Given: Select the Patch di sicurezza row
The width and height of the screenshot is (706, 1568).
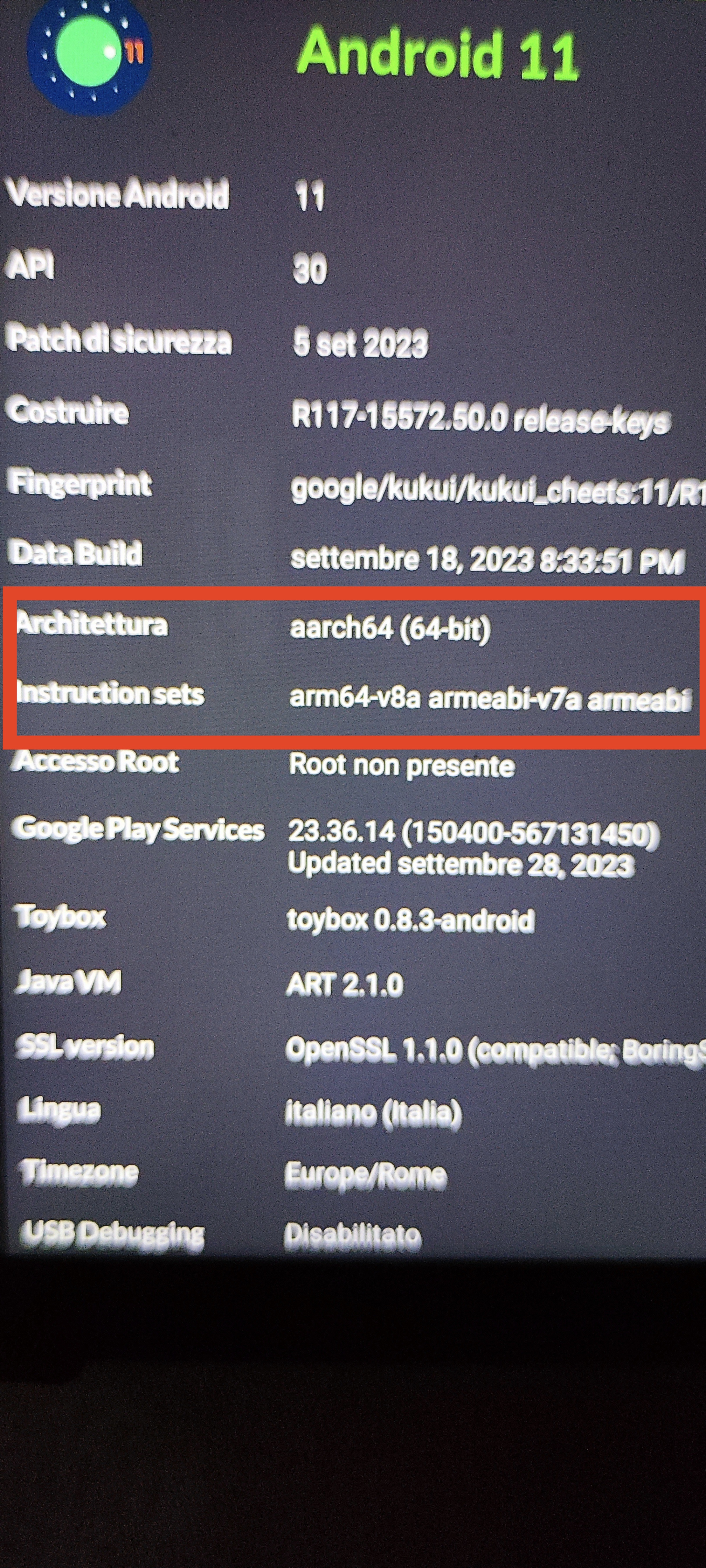Looking at the screenshot, I should tap(353, 341).
